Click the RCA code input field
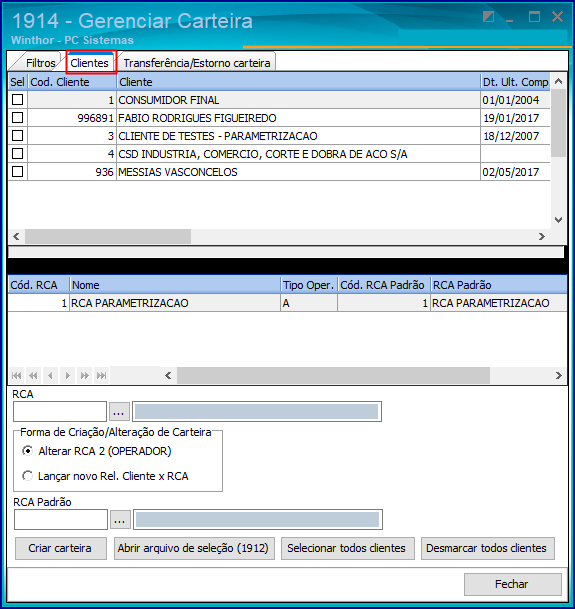Viewport: 575px width, 609px height. pyautogui.click(x=60, y=412)
